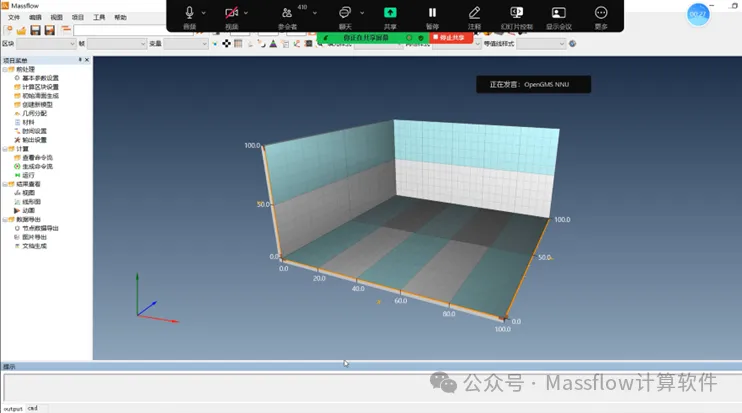Select 计算区块设置 in project tree
This screenshot has width=742, height=413.
tap(41, 87)
